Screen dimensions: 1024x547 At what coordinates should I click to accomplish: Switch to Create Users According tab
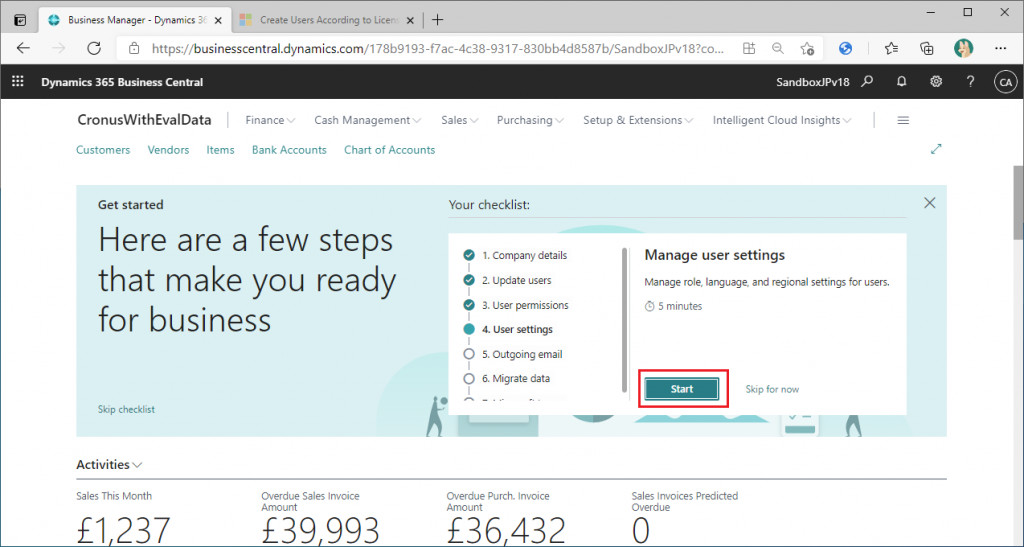coord(327,20)
